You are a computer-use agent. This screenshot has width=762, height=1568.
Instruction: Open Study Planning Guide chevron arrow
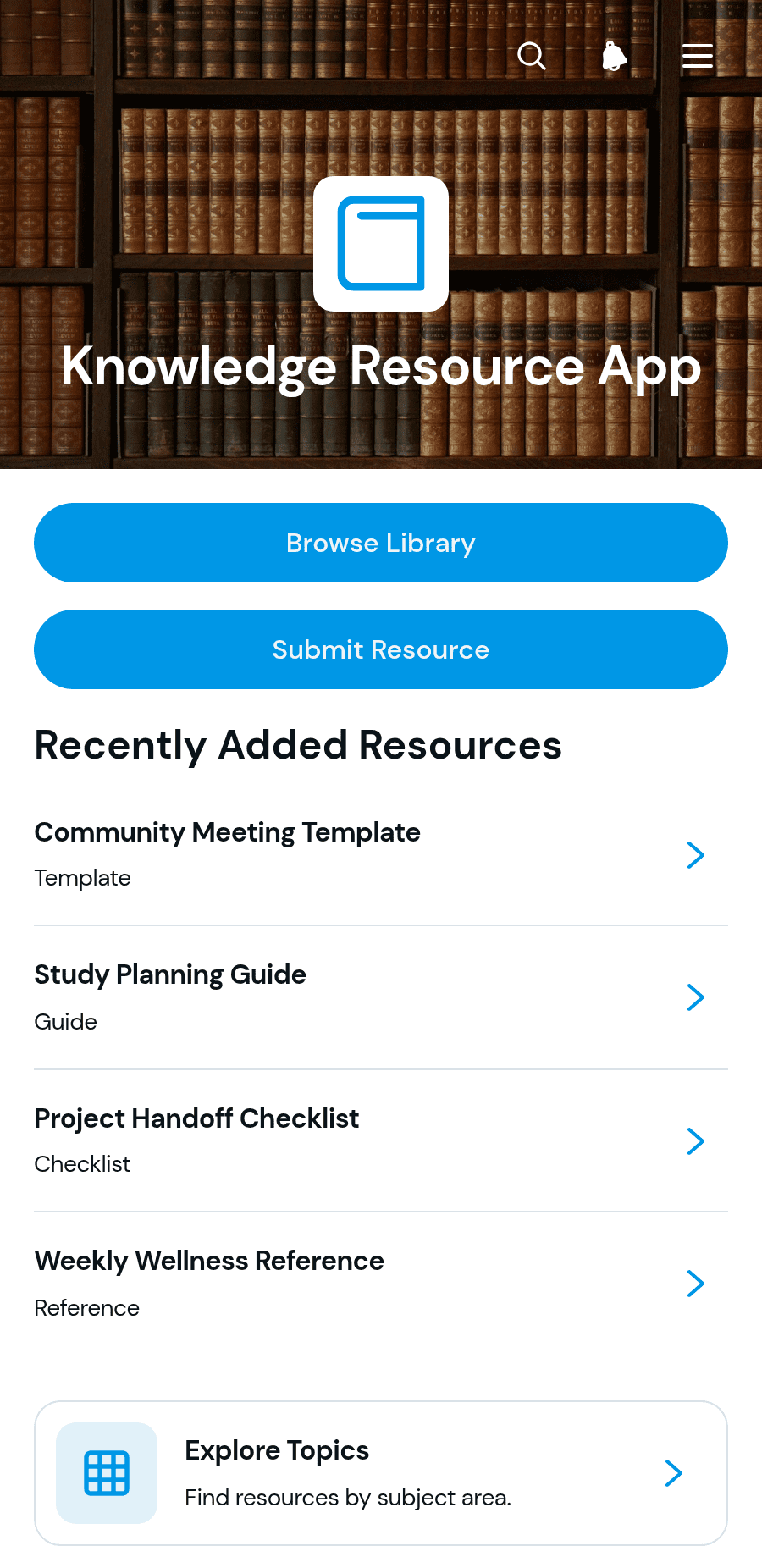pyautogui.click(x=696, y=997)
